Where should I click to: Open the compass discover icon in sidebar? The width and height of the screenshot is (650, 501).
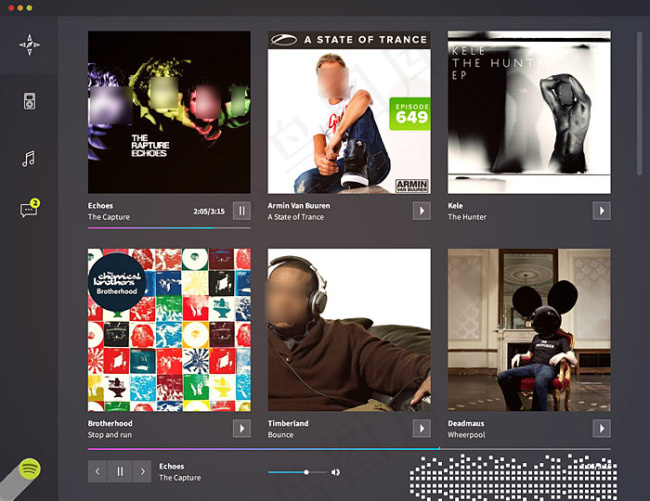pyautogui.click(x=29, y=45)
